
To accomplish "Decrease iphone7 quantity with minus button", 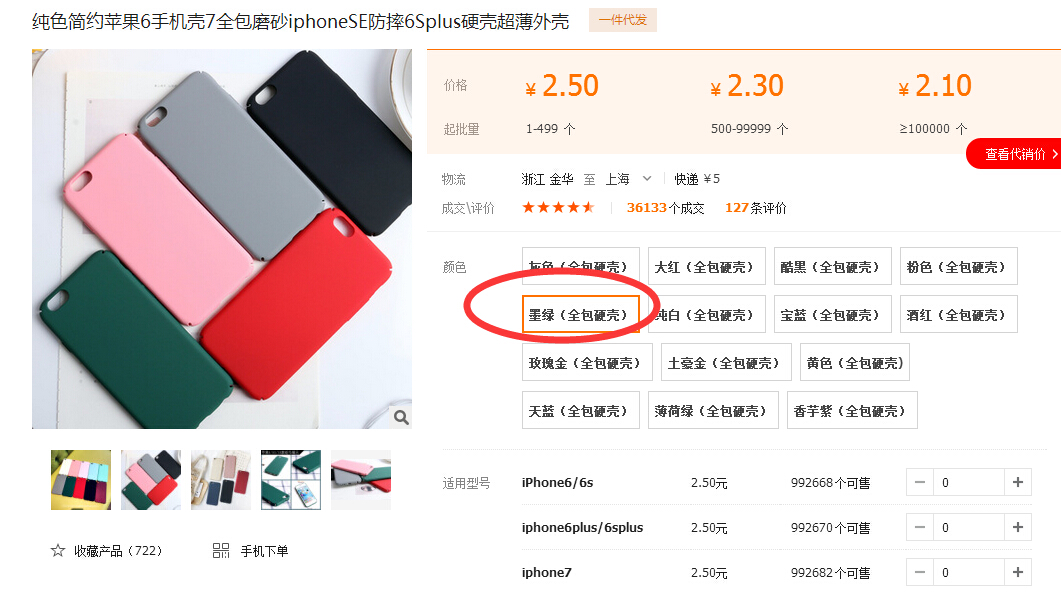I will click(920, 572).
